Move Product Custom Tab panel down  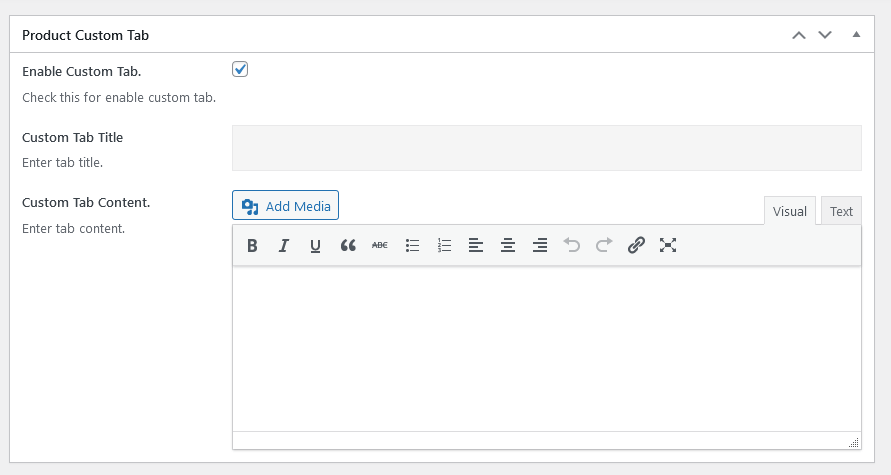pyautogui.click(x=825, y=35)
